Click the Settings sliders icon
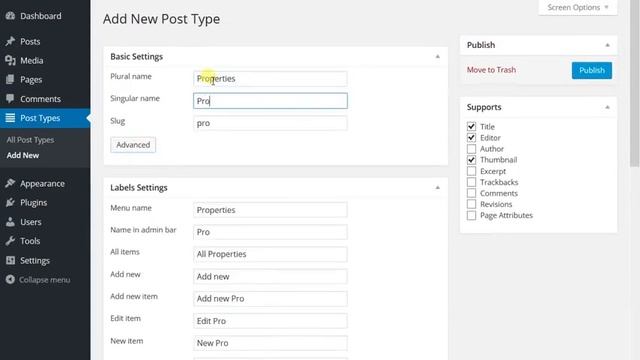640x360 pixels. [x=10, y=260]
